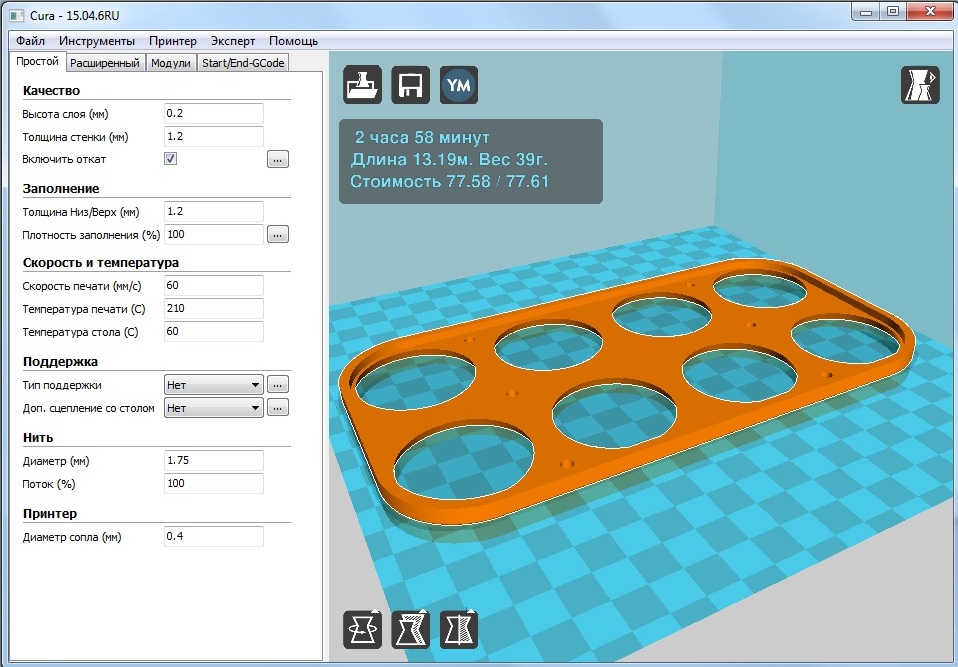The width and height of the screenshot is (958, 667).
Task: Open infill settings button next to Плотность заполнения
Action: [277, 235]
